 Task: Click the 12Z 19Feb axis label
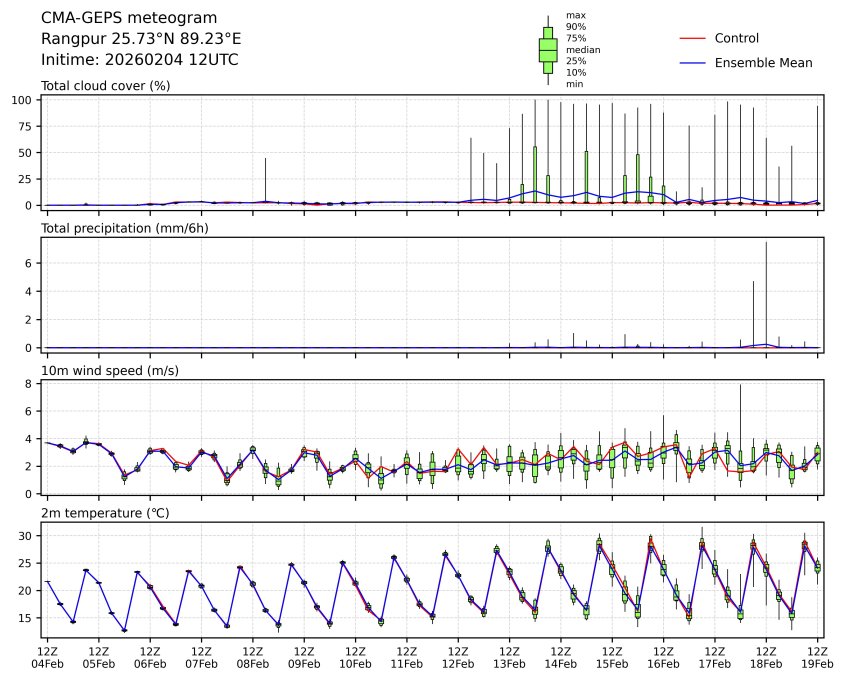point(818,657)
